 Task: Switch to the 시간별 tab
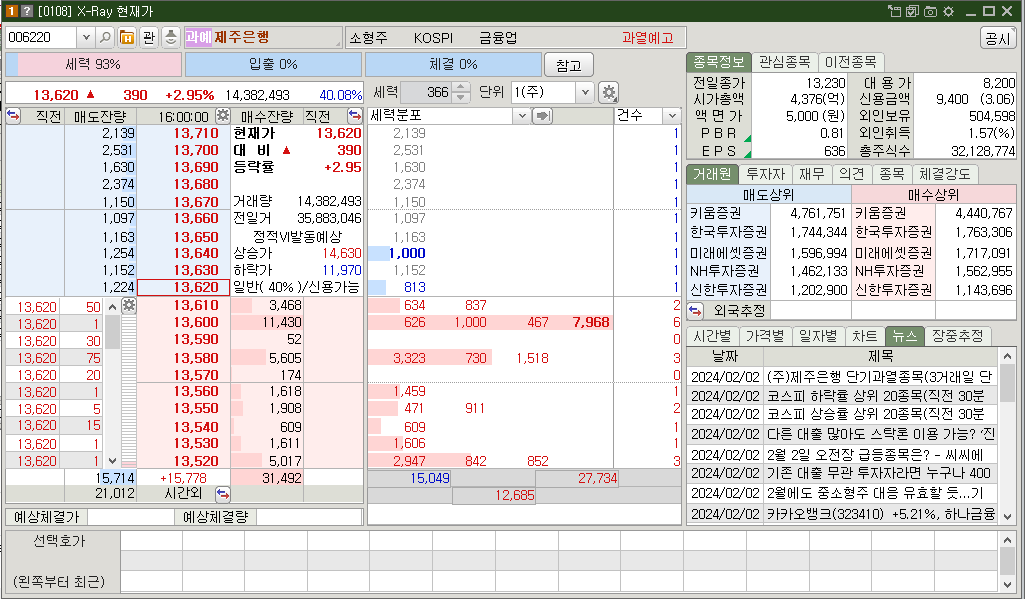tap(712, 336)
